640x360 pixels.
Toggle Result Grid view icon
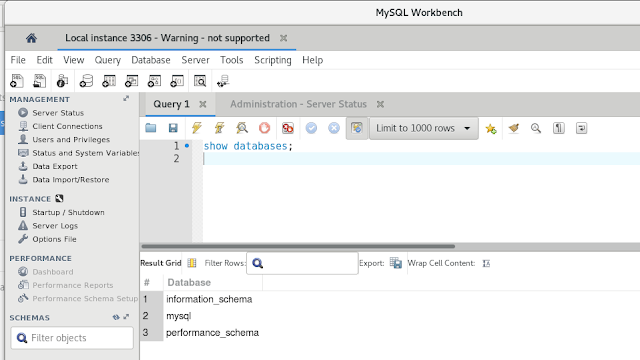tap(191, 263)
